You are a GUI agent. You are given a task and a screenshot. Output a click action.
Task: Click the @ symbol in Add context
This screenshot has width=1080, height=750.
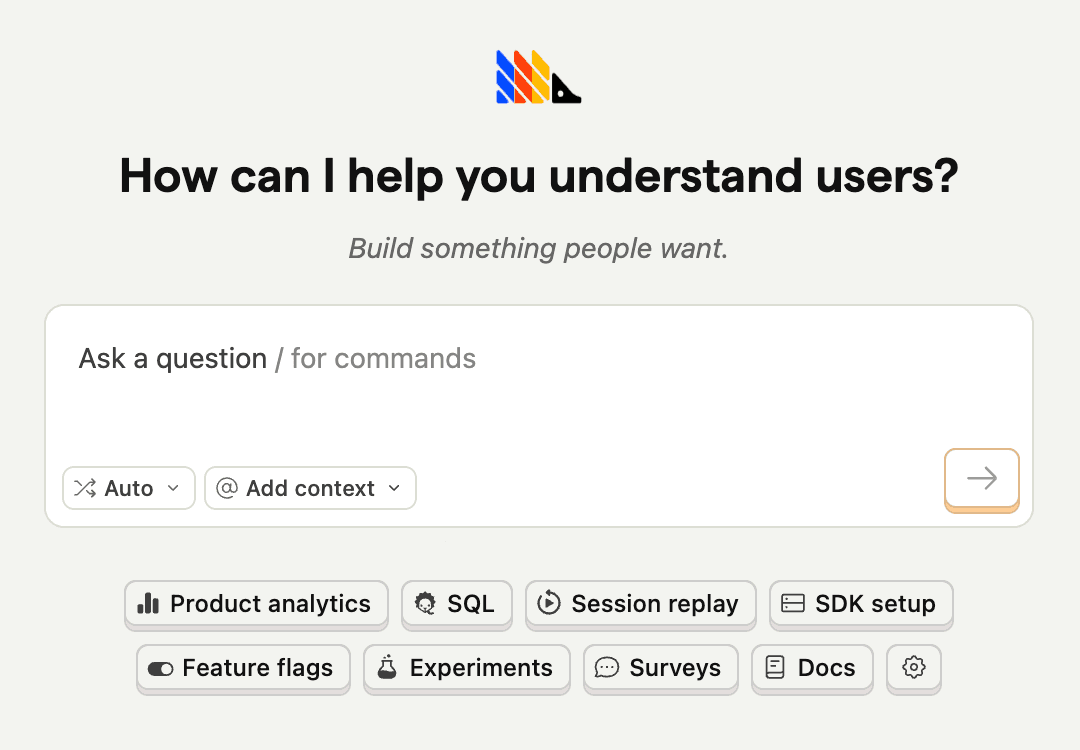[227, 488]
